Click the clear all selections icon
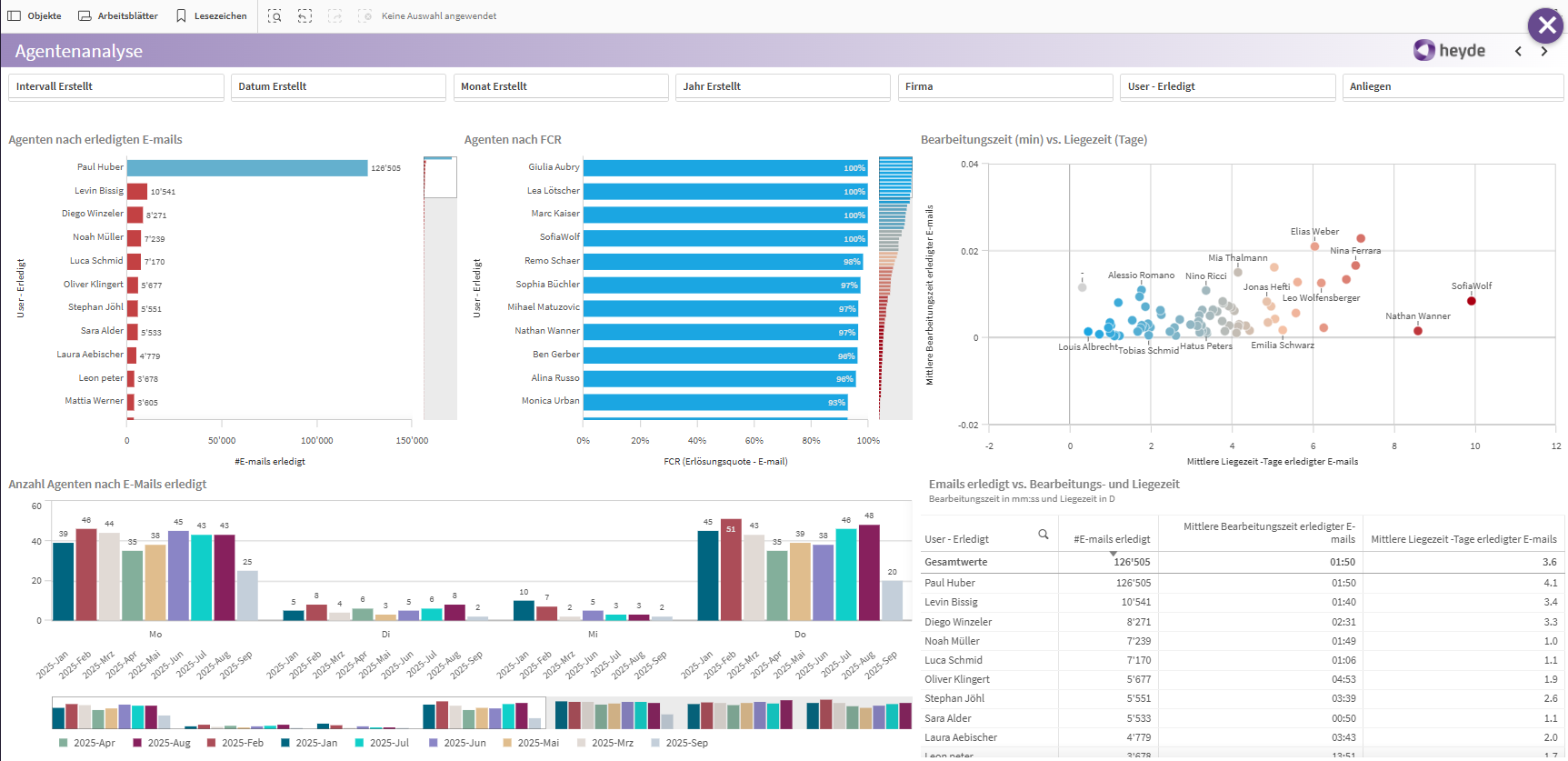 (365, 16)
